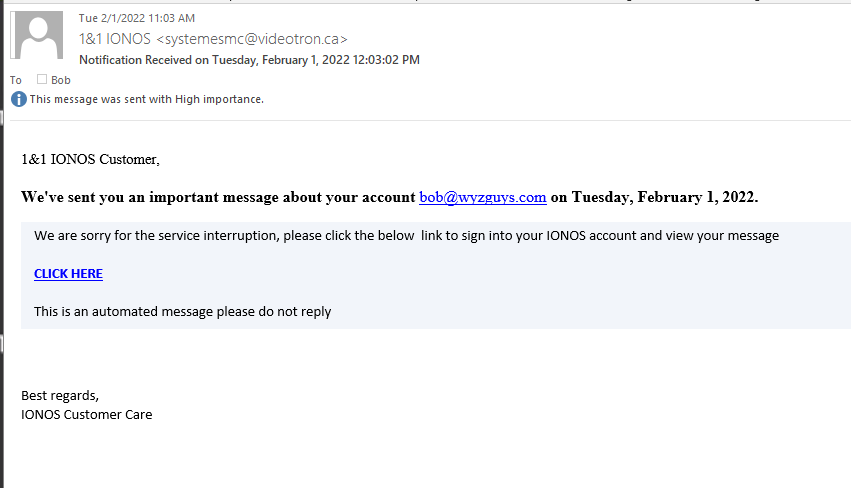Click the Notification Received subject line
The width and height of the screenshot is (851, 488).
[249, 60]
